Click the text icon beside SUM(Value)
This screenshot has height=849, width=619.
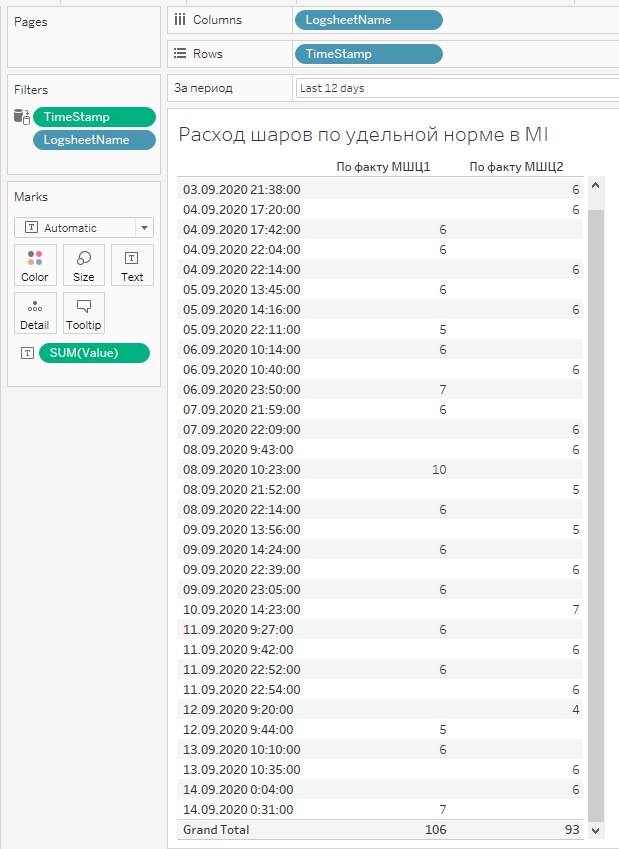click(27, 353)
